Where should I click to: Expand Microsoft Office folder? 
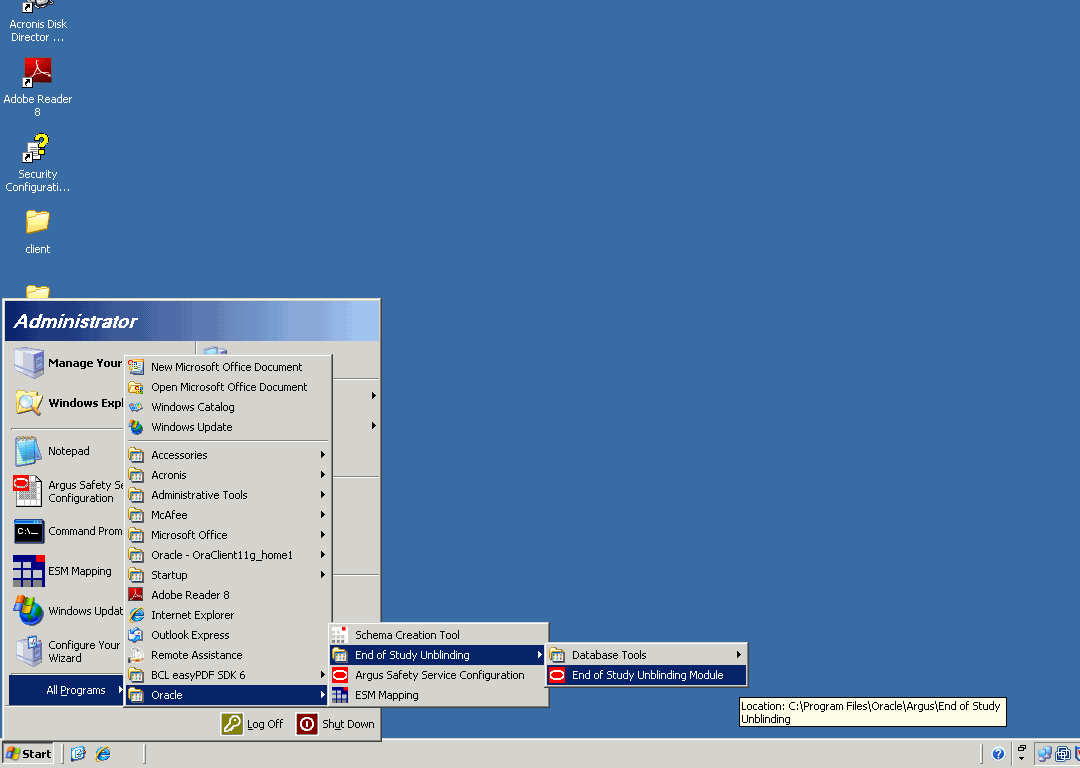(227, 535)
